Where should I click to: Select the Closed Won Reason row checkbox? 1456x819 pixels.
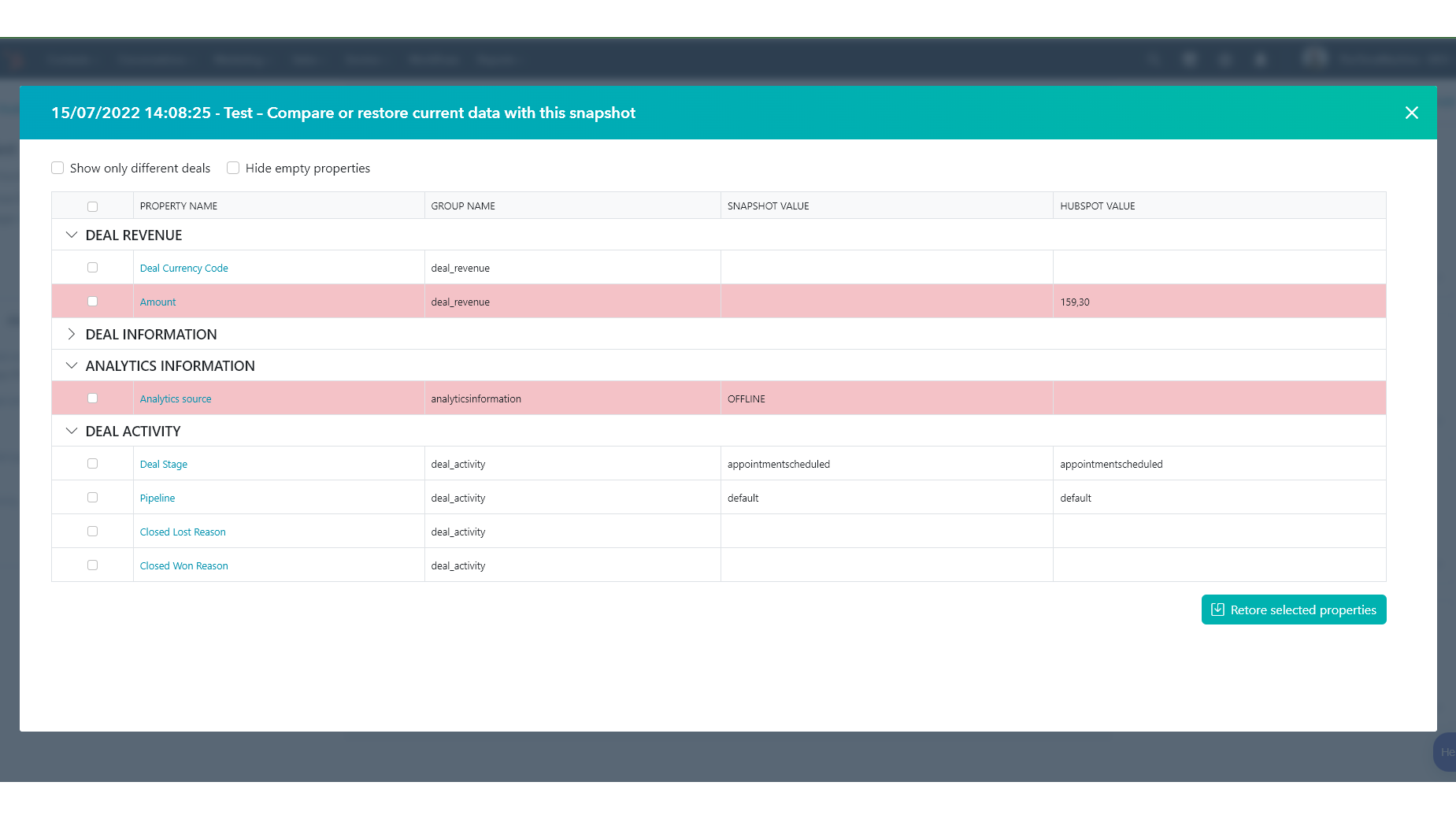tap(92, 565)
